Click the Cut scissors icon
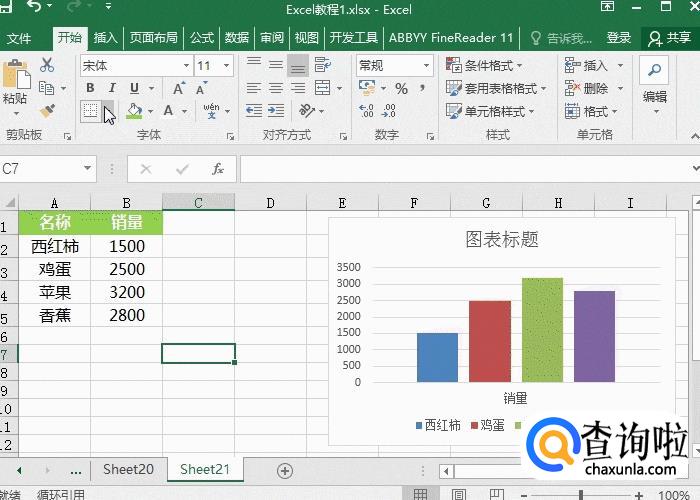The height and width of the screenshot is (500, 700). pyautogui.click(x=47, y=65)
